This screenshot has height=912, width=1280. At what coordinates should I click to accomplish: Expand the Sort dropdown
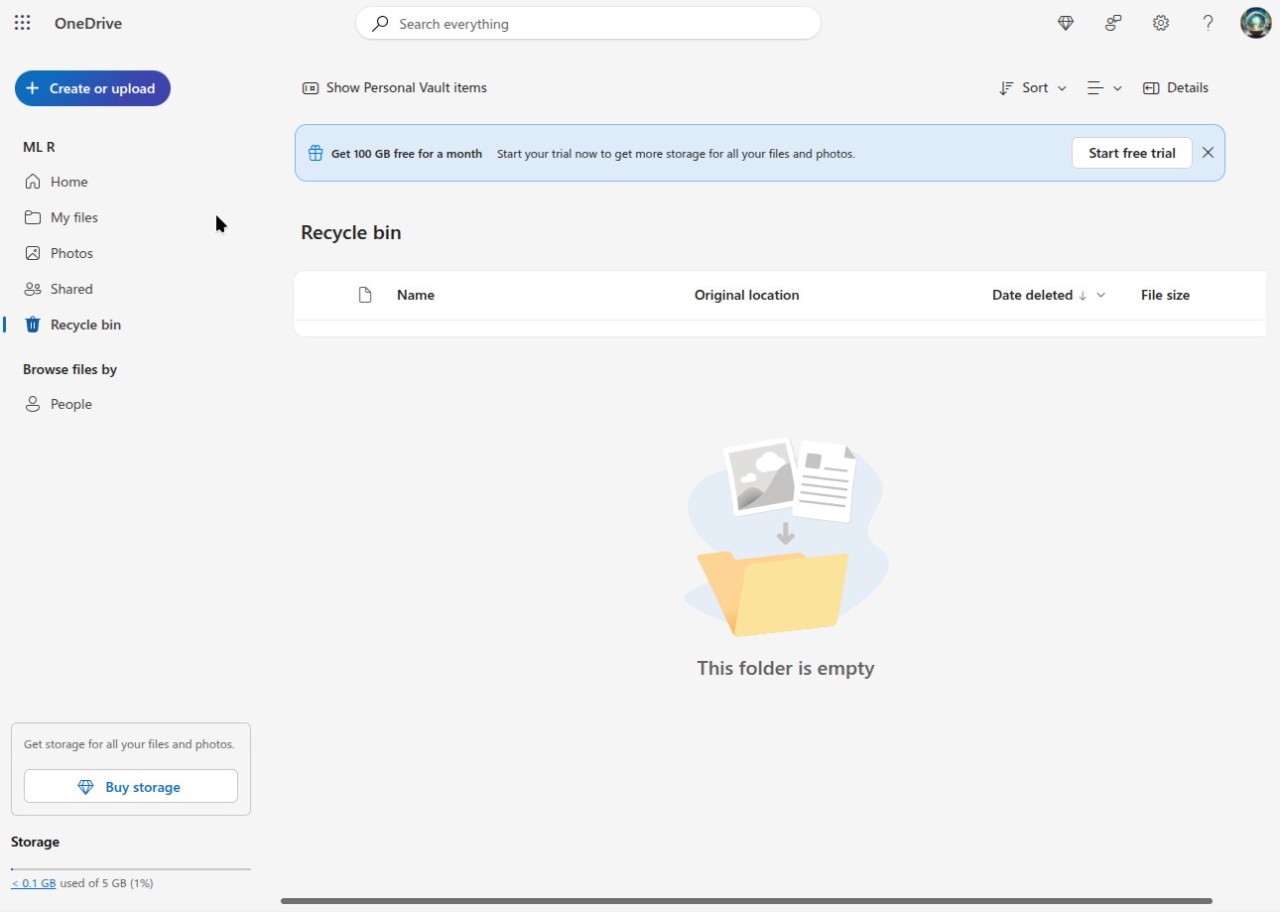click(x=1032, y=87)
